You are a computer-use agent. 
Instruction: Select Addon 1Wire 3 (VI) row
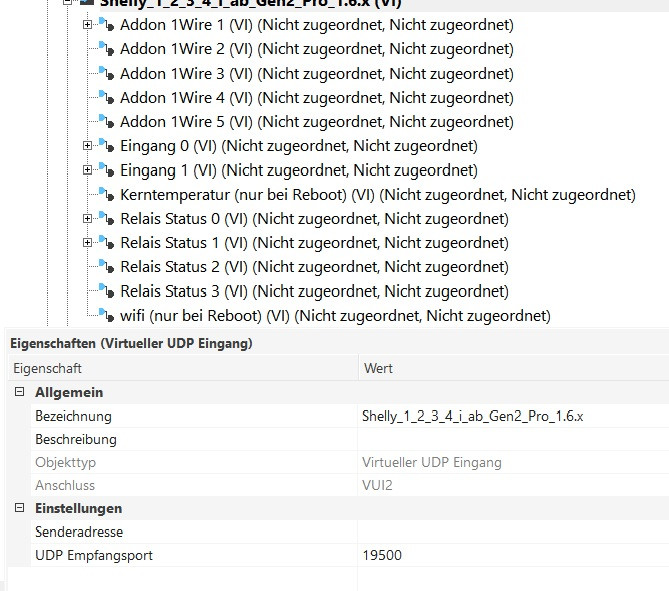317,73
